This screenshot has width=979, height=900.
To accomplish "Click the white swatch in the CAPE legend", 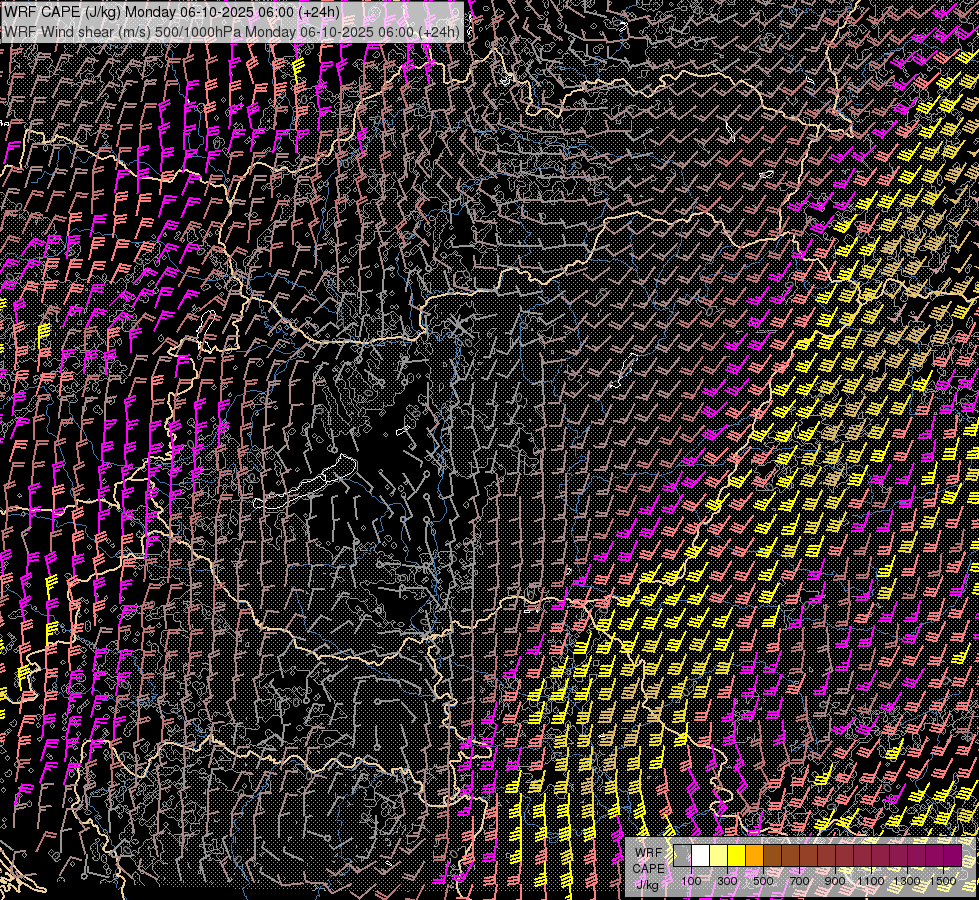I will click(700, 855).
